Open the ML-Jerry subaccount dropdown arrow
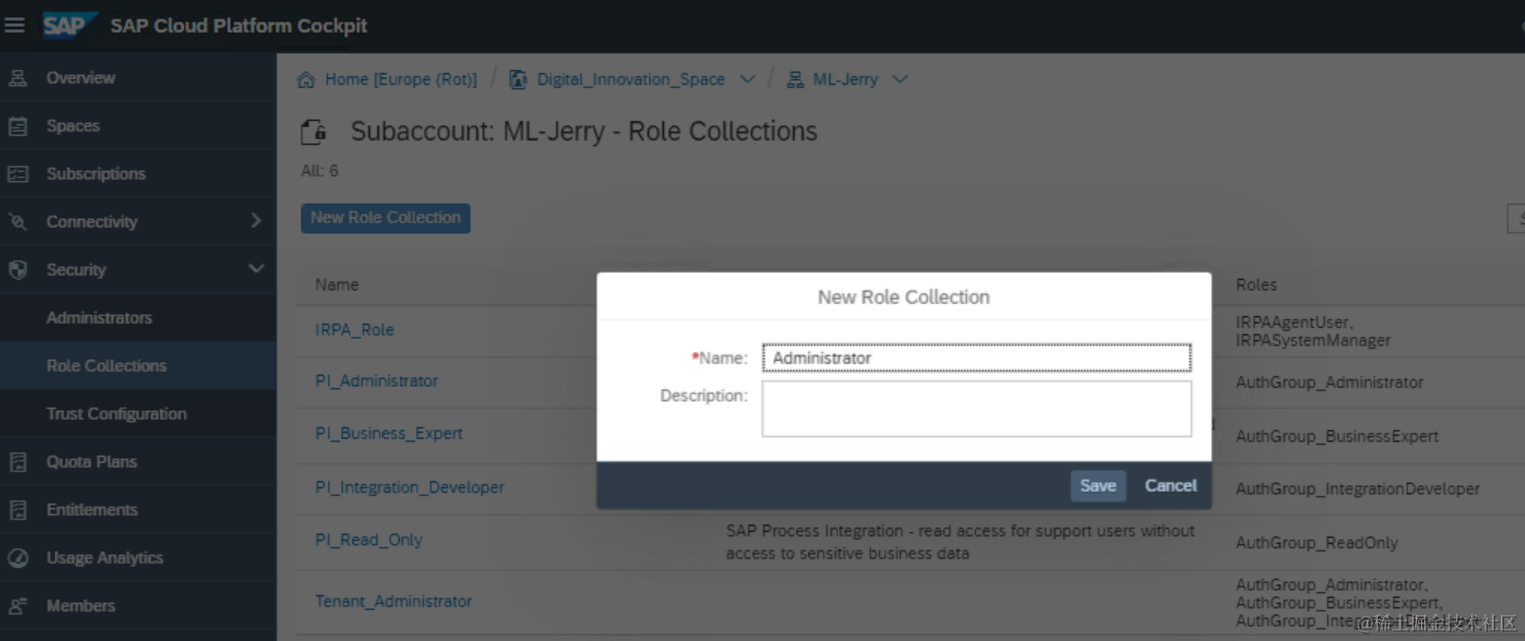The width and height of the screenshot is (1525, 641). pyautogui.click(x=899, y=80)
